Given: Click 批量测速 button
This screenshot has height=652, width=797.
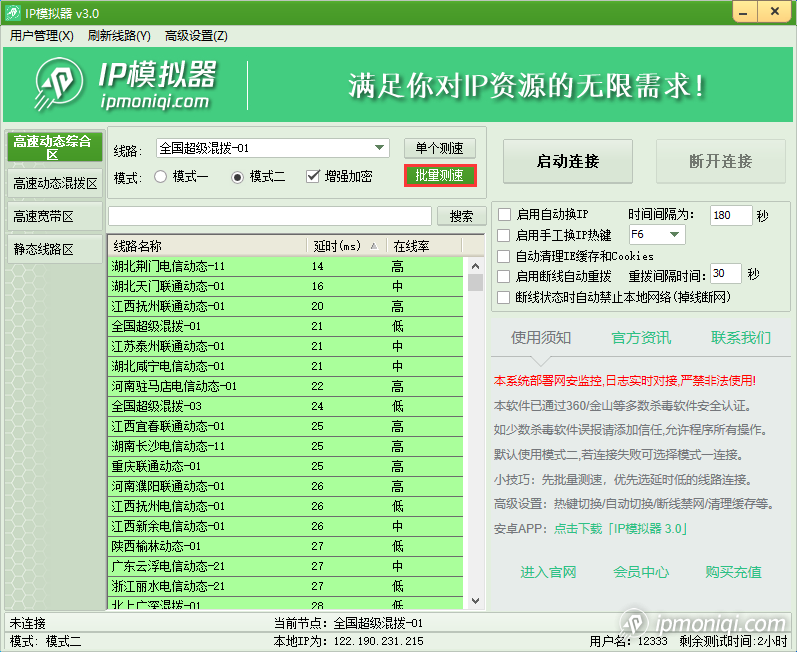Looking at the screenshot, I should coord(440,175).
